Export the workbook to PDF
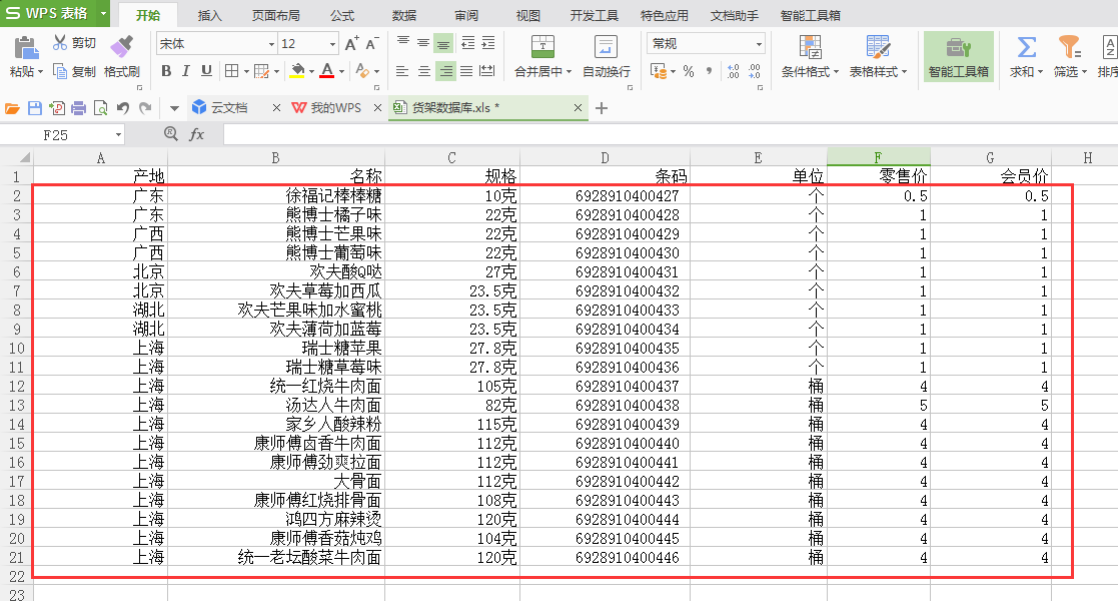The width and height of the screenshot is (1119, 601). [56, 108]
